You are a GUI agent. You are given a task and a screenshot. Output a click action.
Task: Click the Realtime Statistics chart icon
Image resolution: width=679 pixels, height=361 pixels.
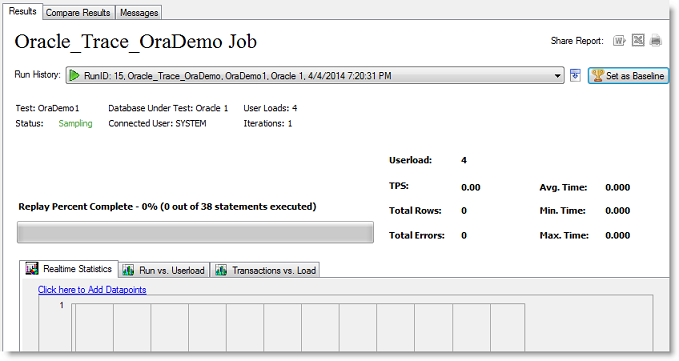pos(32,269)
